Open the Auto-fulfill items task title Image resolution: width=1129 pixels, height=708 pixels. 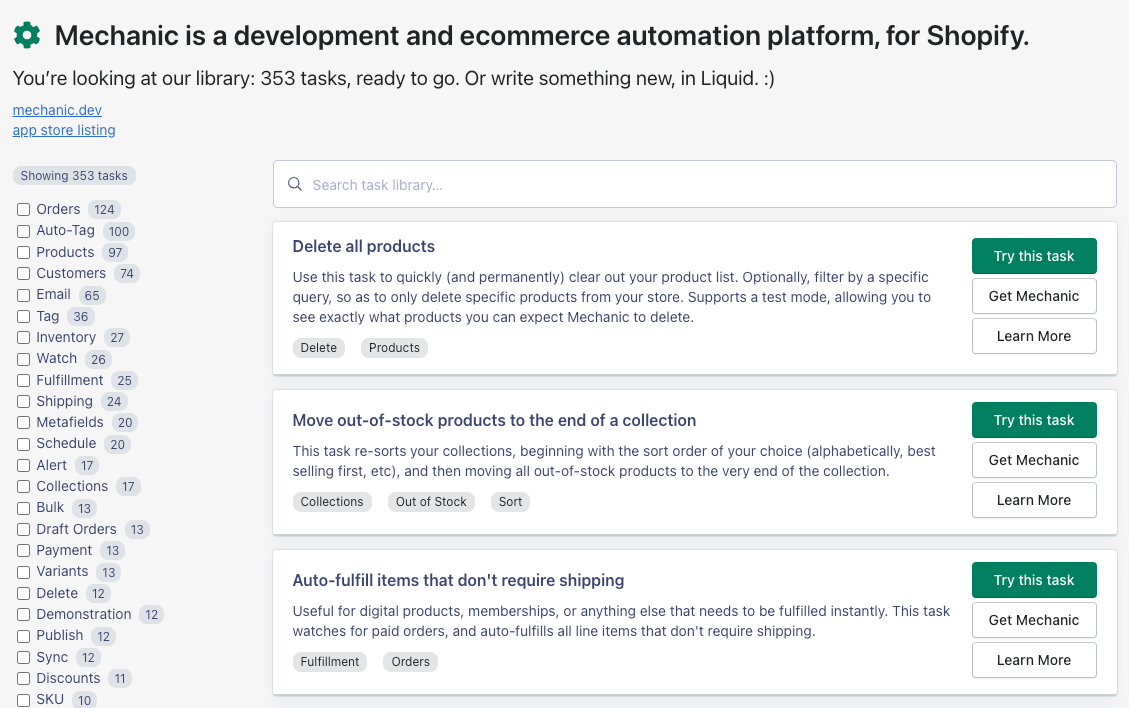[458, 580]
